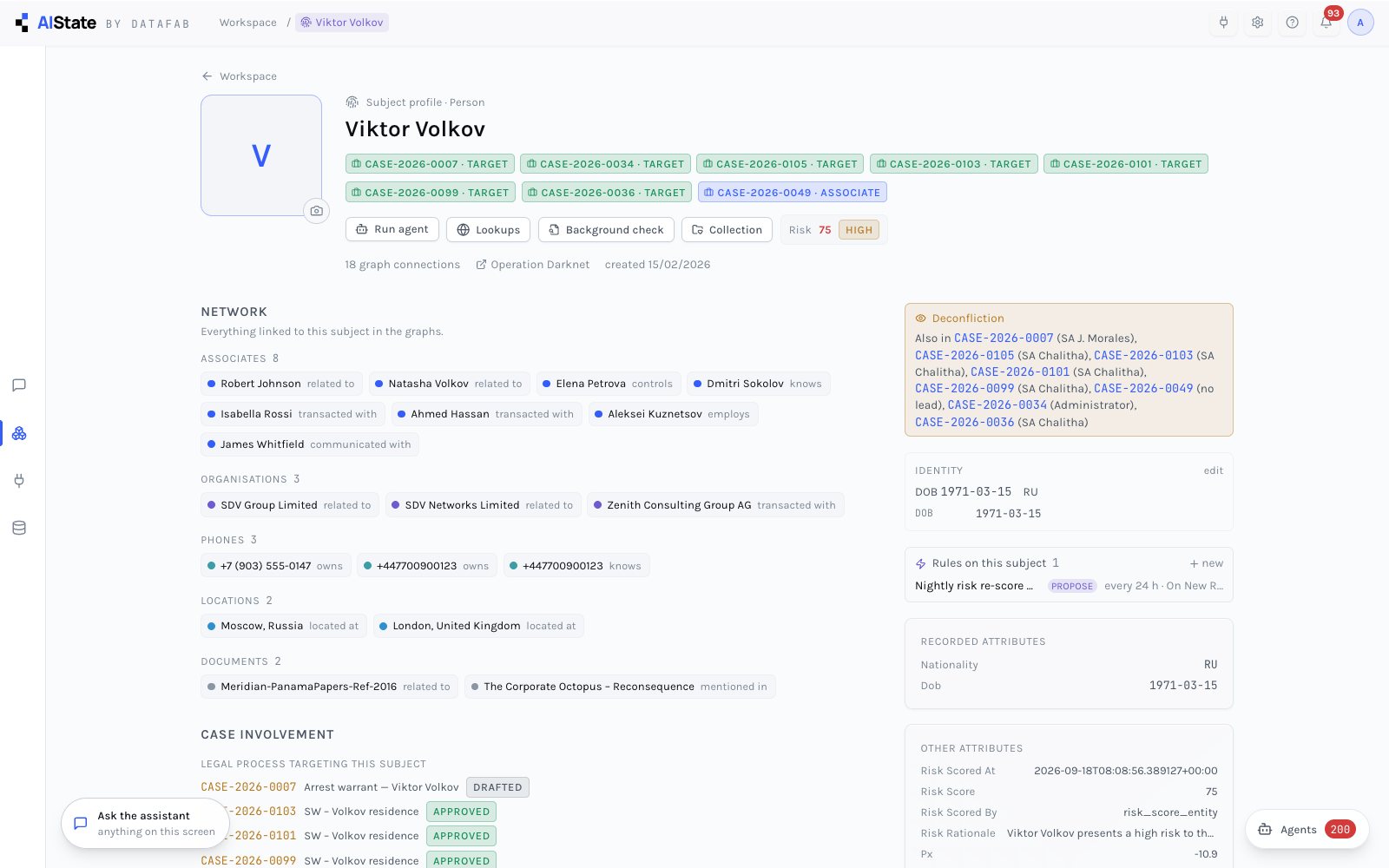This screenshot has width=1389, height=868.
Task: Open the connectors plug icon in sidebar
Action: (19, 480)
